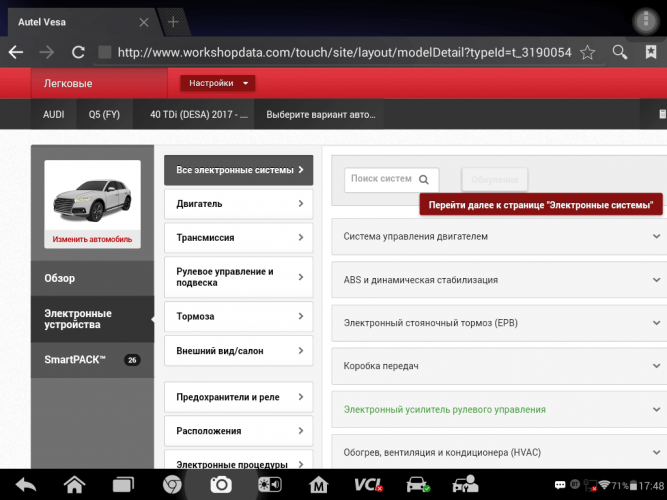This screenshot has height=500, width=667.
Task: Take a screenshot with camera icon
Action: click(x=221, y=484)
